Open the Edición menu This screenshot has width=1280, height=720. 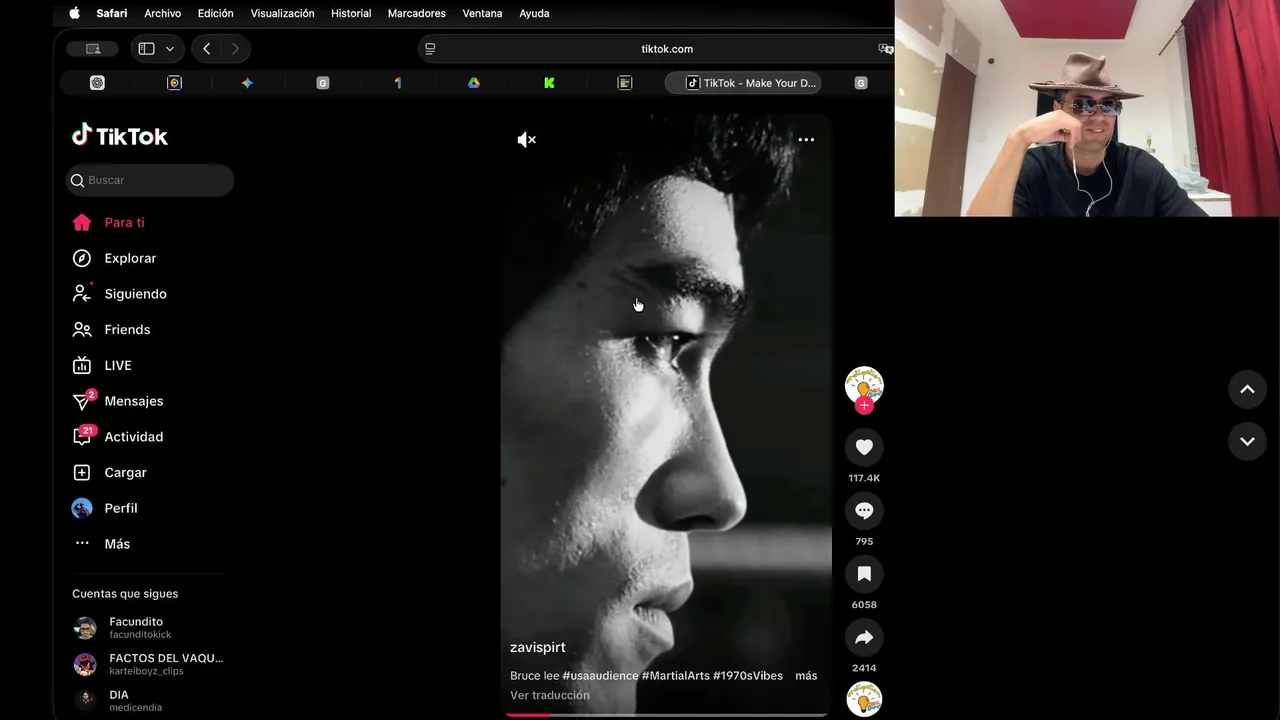coord(216,13)
